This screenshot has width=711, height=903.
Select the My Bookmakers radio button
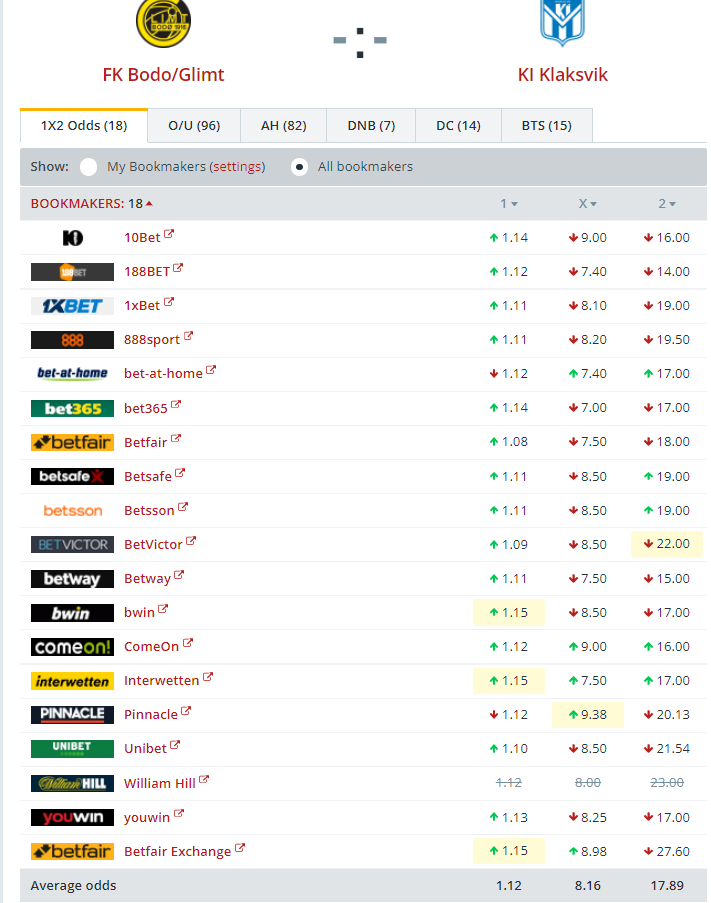pyautogui.click(x=89, y=167)
